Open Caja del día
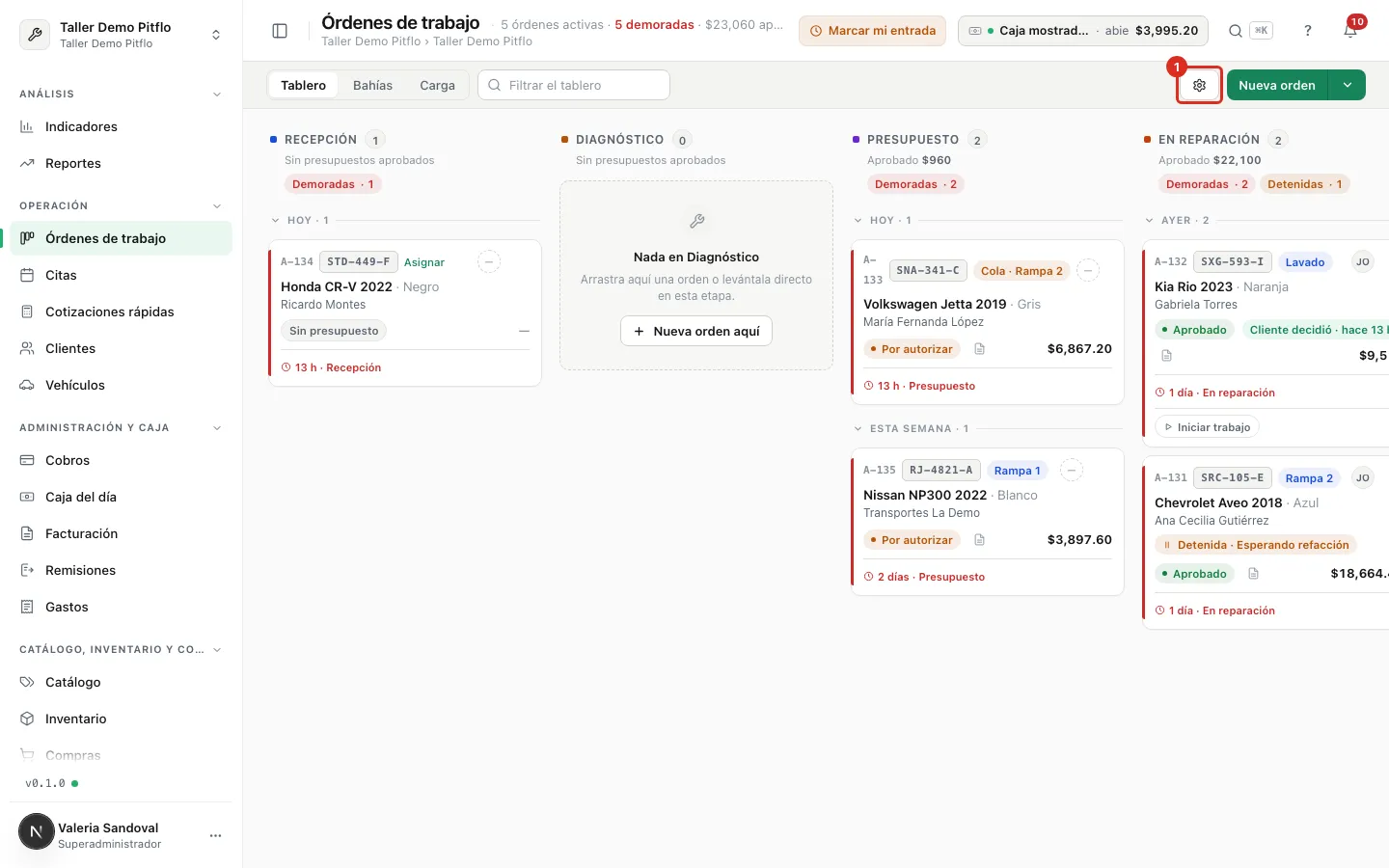The width and height of the screenshot is (1389, 868). click(x=121, y=497)
